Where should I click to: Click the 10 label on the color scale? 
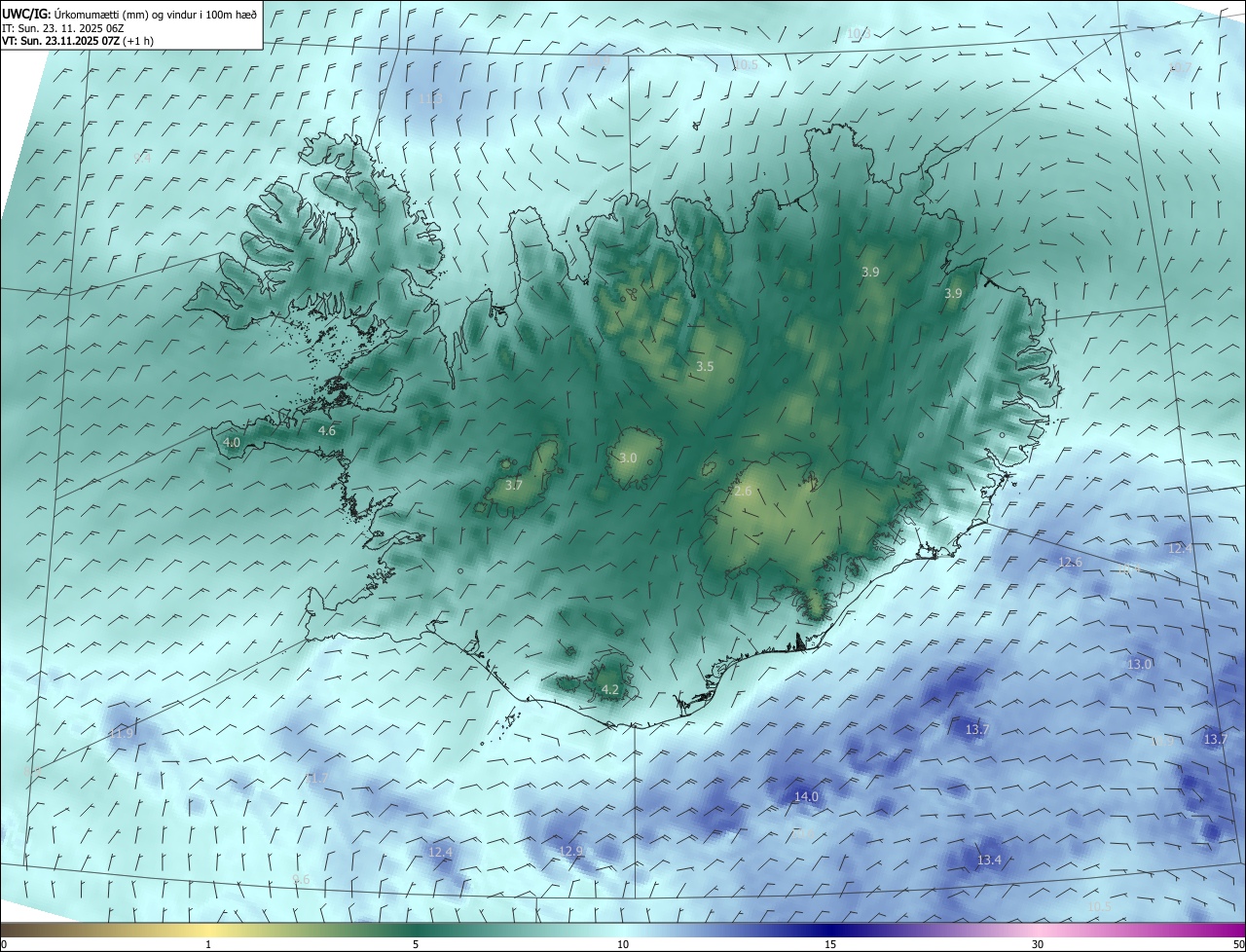pos(623,944)
